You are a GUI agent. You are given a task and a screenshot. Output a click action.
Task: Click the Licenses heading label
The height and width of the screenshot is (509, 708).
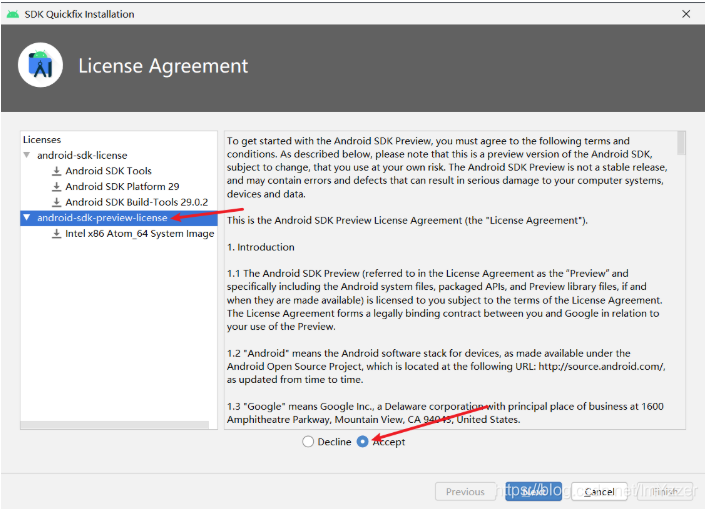[42, 140]
